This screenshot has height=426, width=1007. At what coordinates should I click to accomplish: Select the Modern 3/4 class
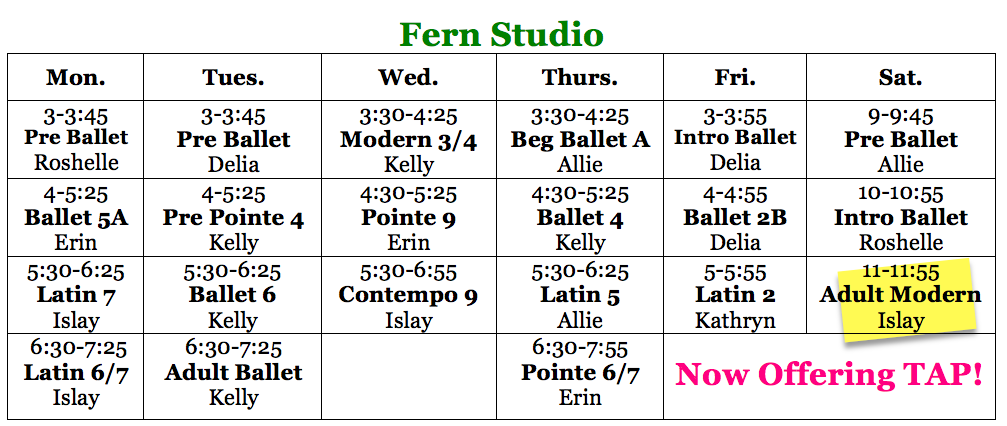(x=408, y=140)
